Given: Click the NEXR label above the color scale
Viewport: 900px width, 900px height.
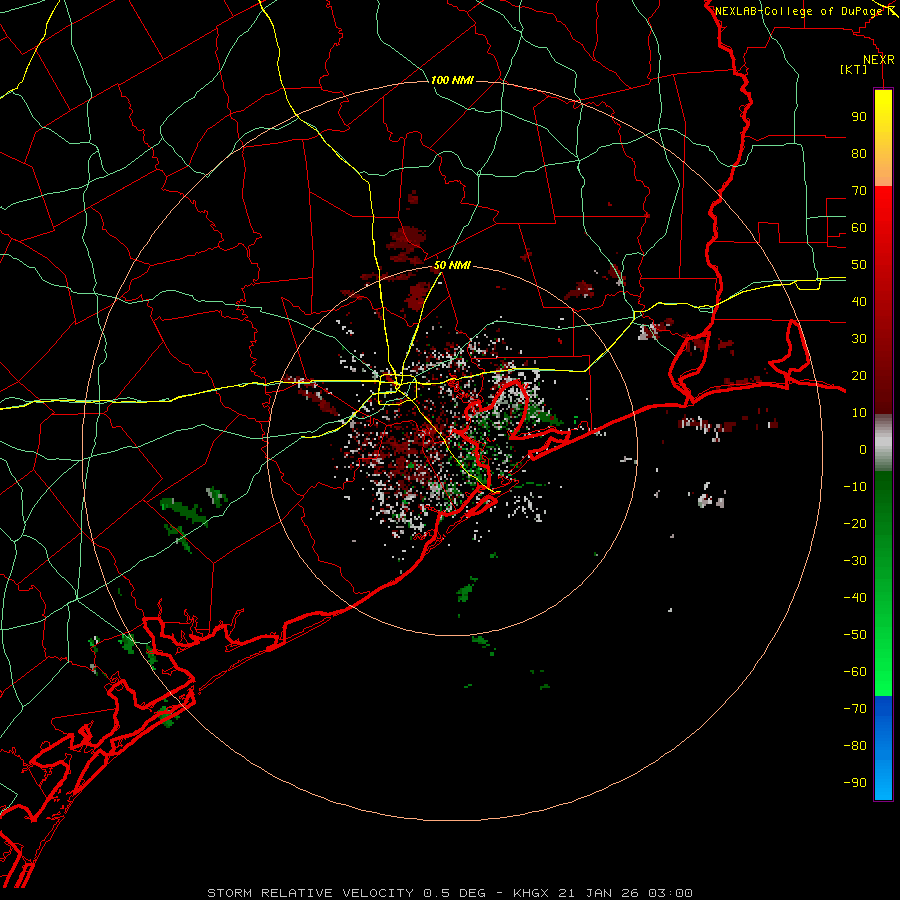Looking at the screenshot, I should pos(878,60).
